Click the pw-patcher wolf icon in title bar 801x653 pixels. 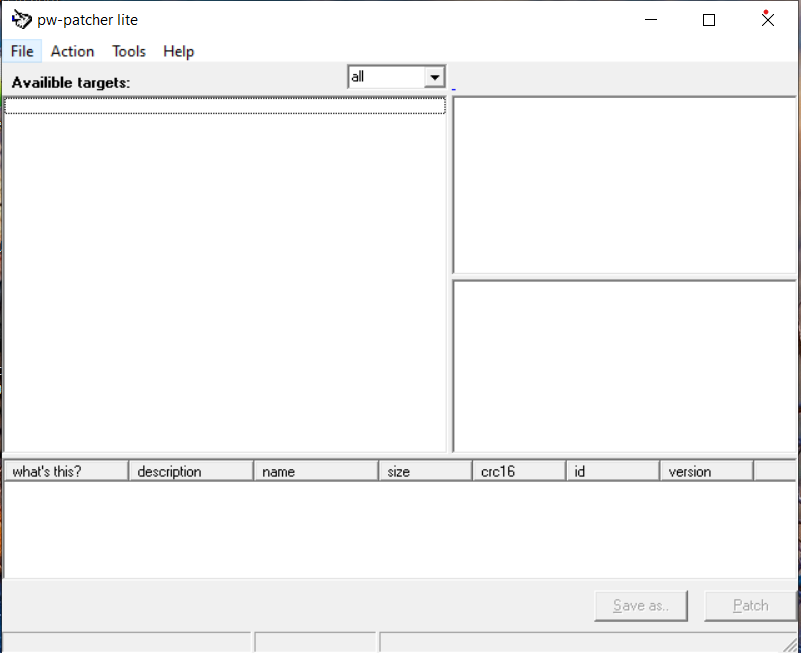(x=21, y=18)
